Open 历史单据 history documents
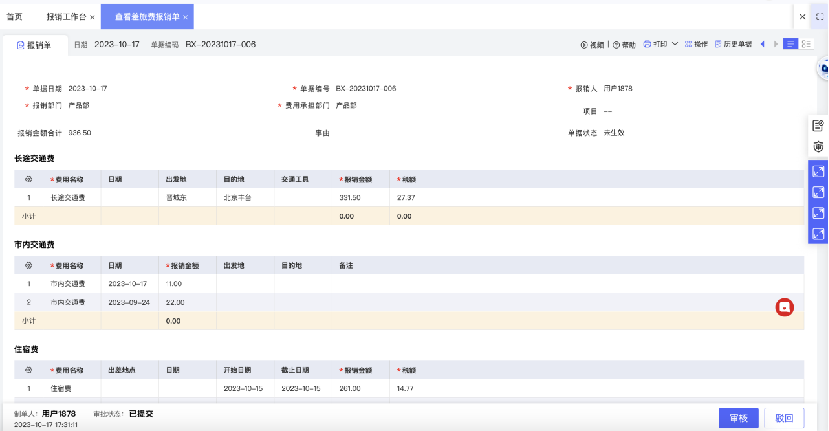Image resolution: width=829 pixels, height=431 pixels. (733, 44)
